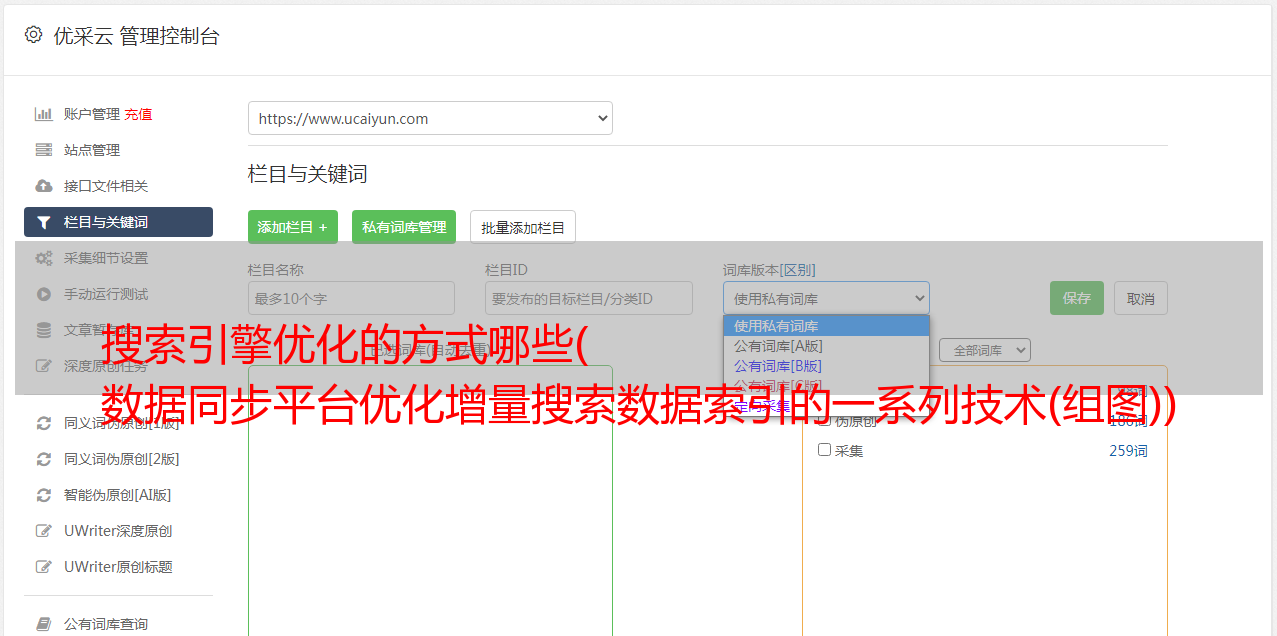Expand the 使用私有词库 version dropdown
This screenshot has width=1277, height=636.
pyautogui.click(x=826, y=298)
